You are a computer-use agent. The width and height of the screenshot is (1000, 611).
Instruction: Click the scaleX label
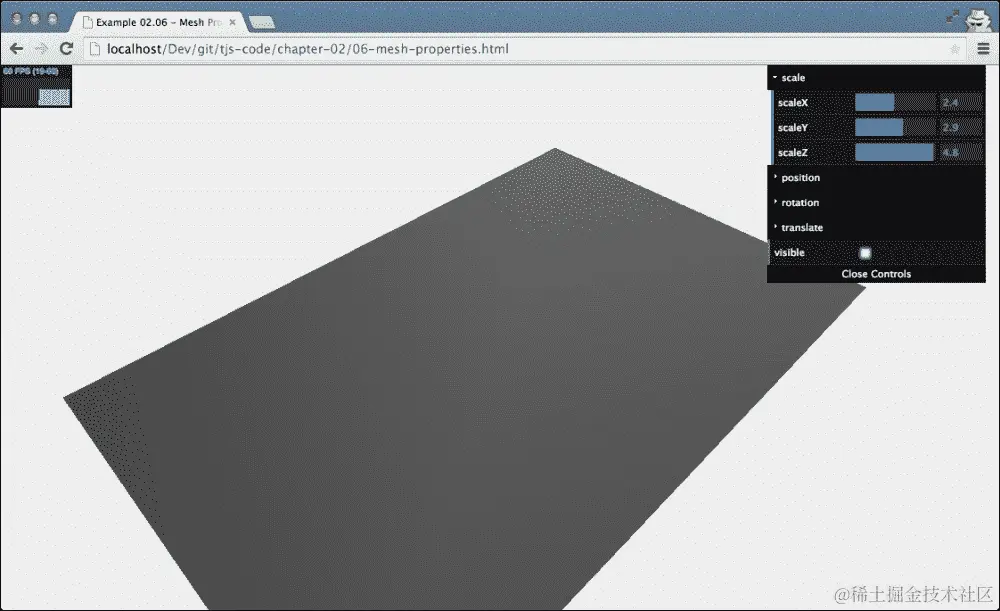click(x=793, y=103)
